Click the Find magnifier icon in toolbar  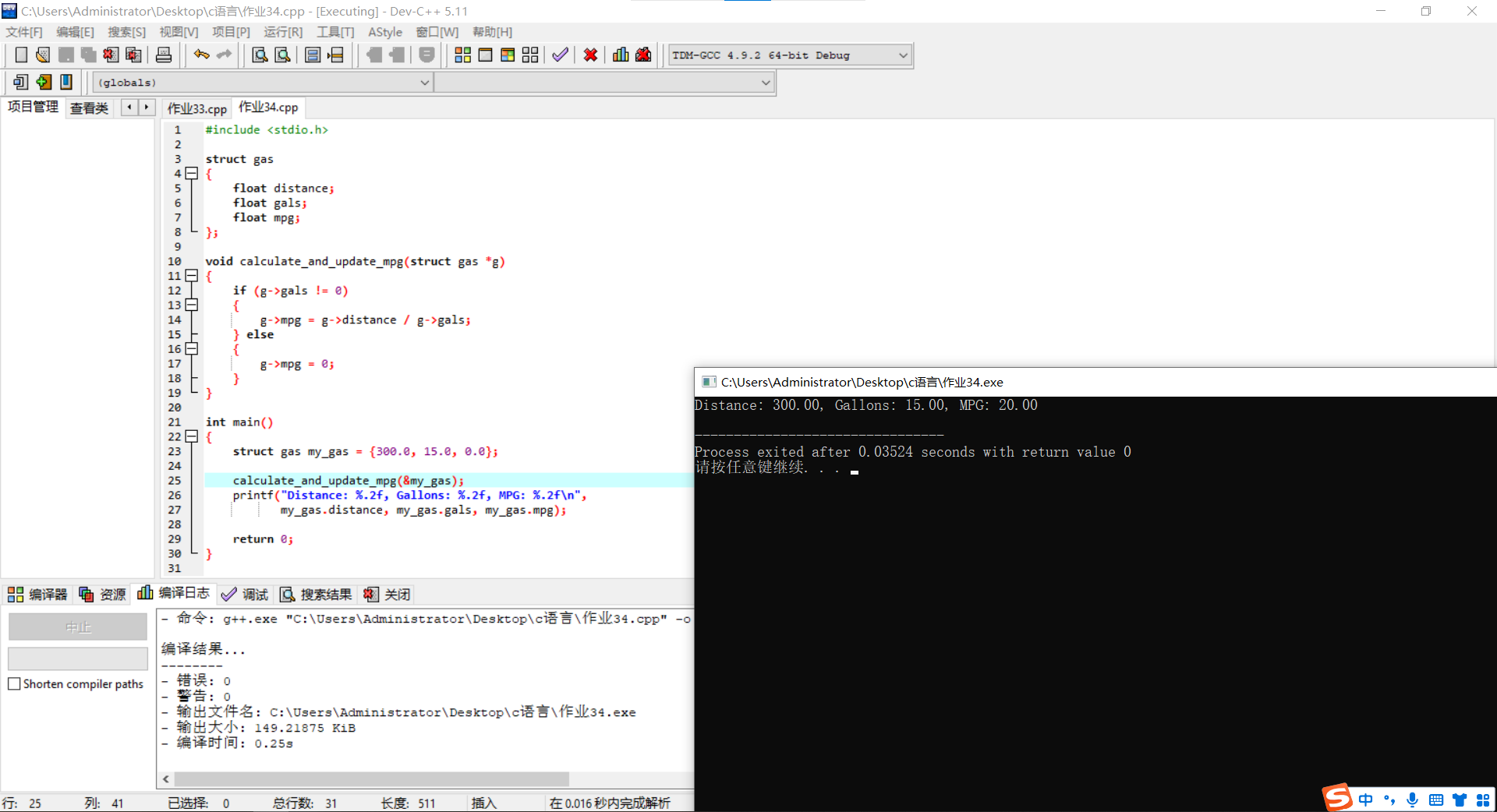pos(260,55)
